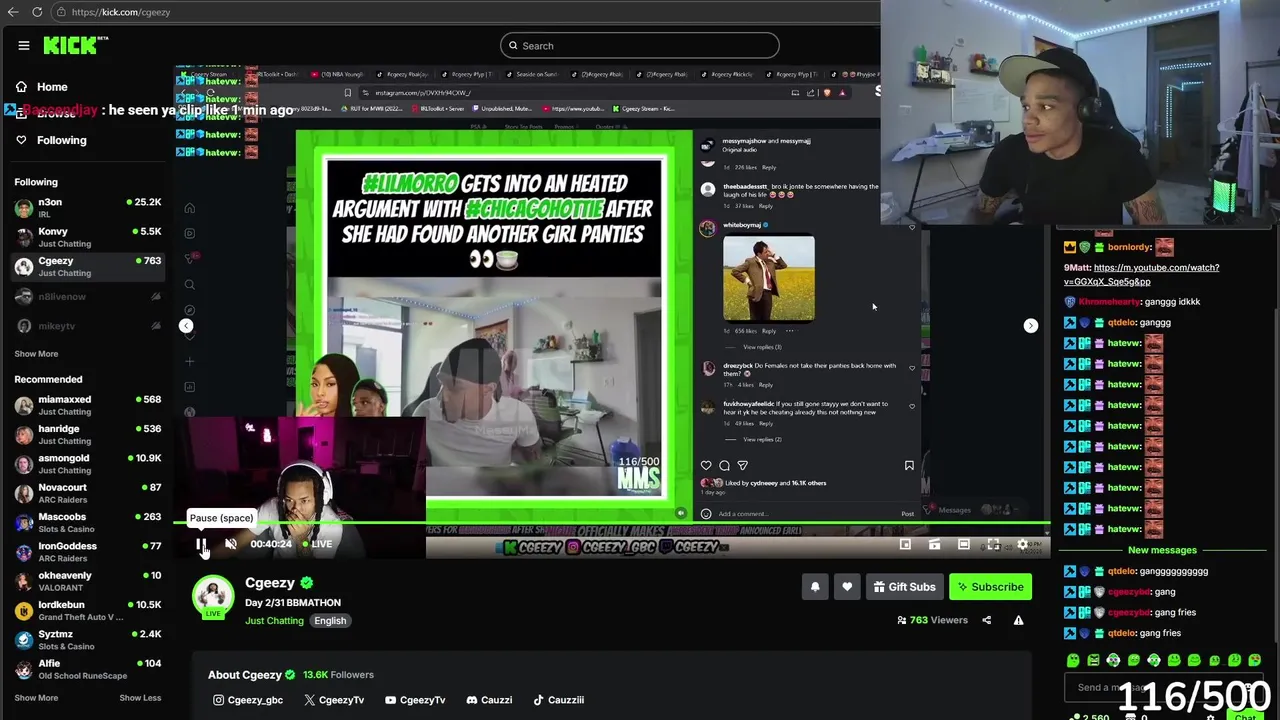Toggle mini player mode icon
Screen dimensions: 1280x720
pyautogui.click(x=905, y=545)
